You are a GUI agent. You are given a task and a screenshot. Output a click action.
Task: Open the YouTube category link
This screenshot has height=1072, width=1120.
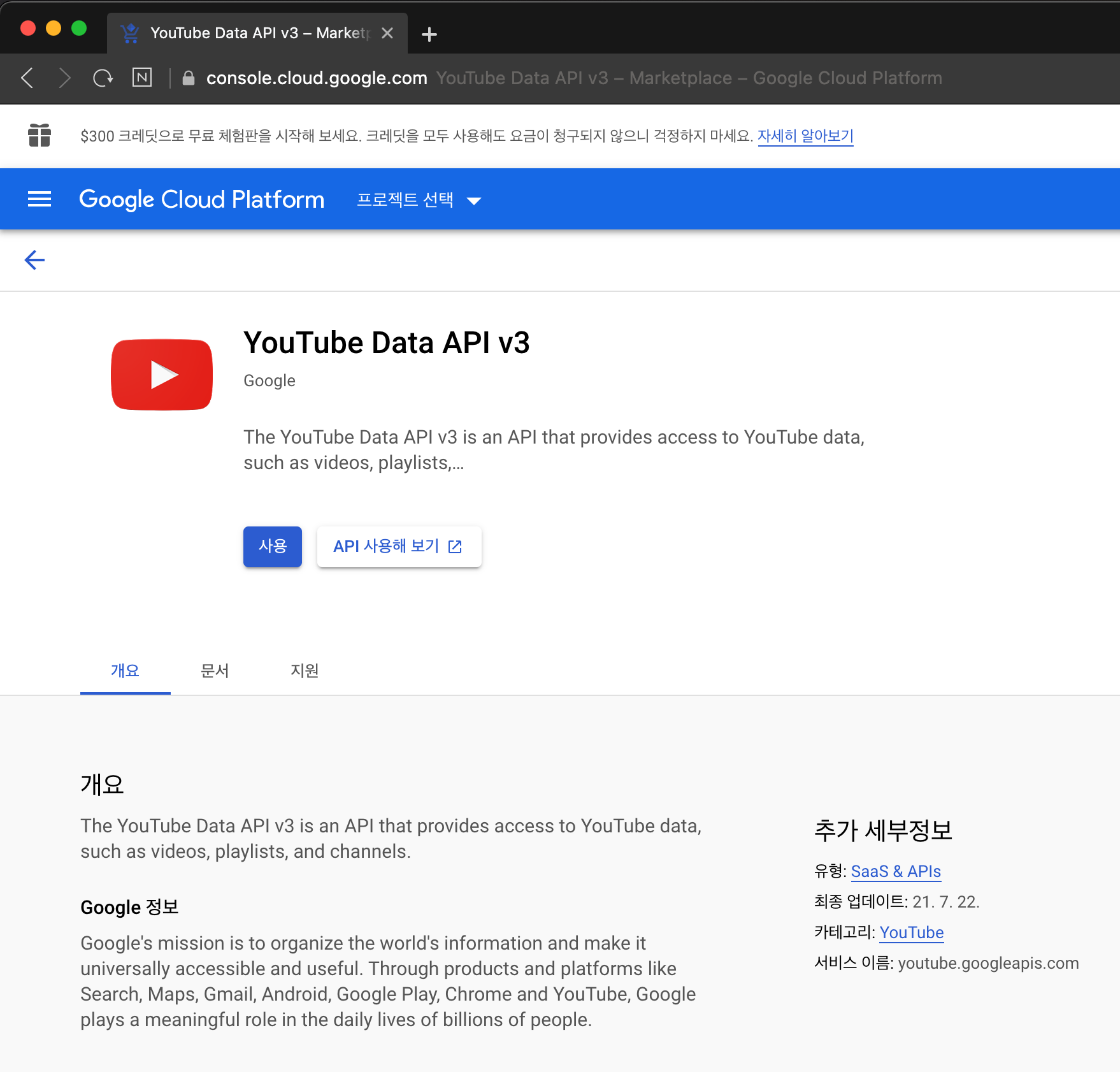click(911, 932)
